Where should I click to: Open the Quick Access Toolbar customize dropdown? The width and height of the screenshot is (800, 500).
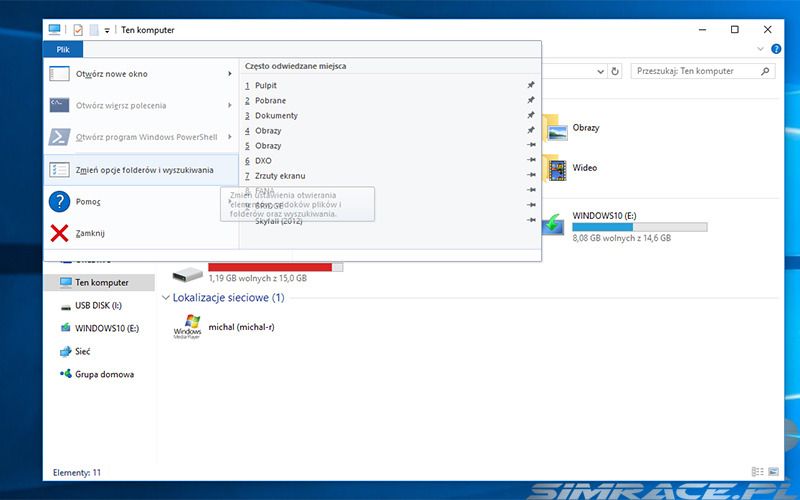(x=107, y=30)
